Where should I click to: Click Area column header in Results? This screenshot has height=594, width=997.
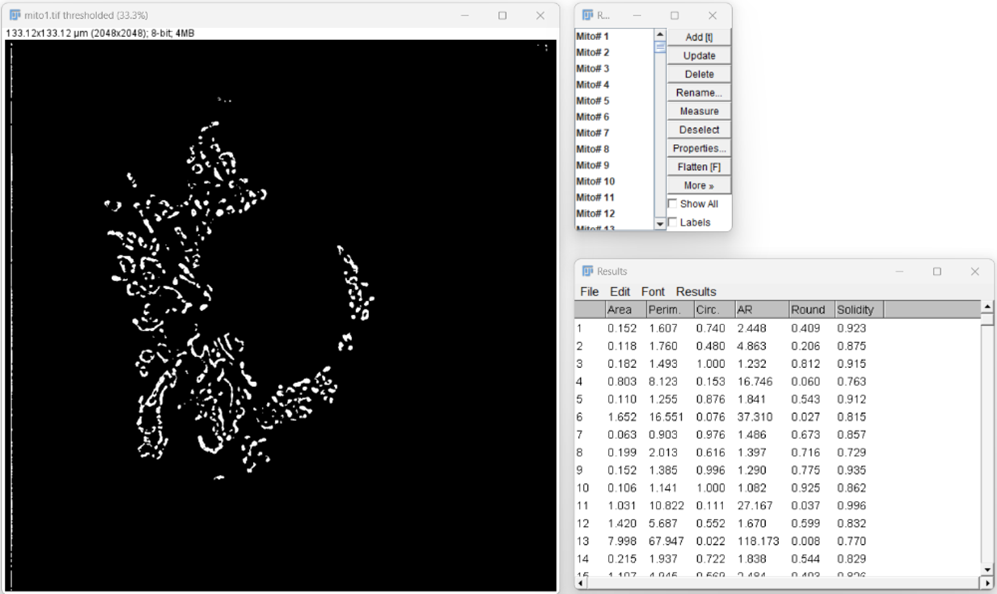pyautogui.click(x=625, y=310)
